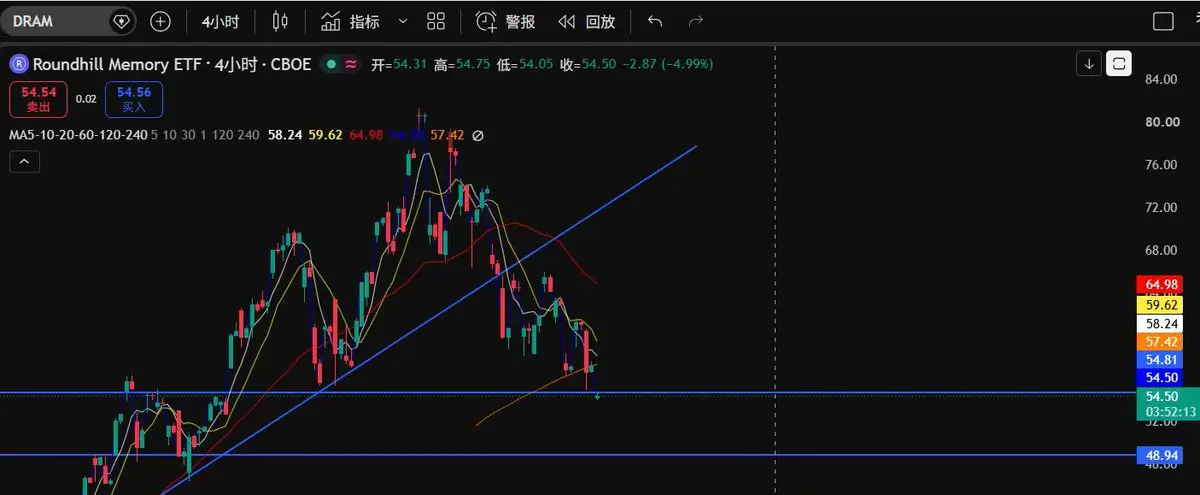Toggle the white auto-fit scale button

(x=1119, y=64)
